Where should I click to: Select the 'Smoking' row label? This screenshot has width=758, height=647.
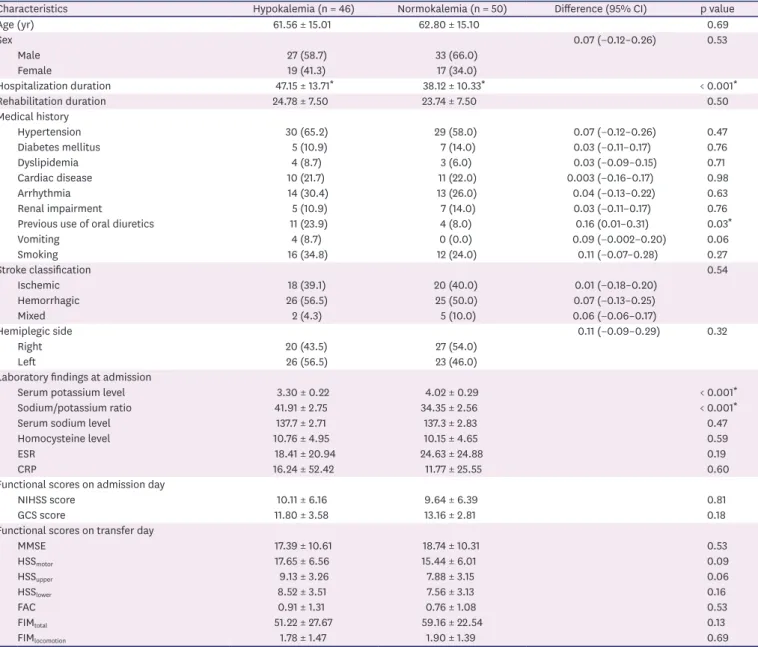pyautogui.click(x=38, y=255)
